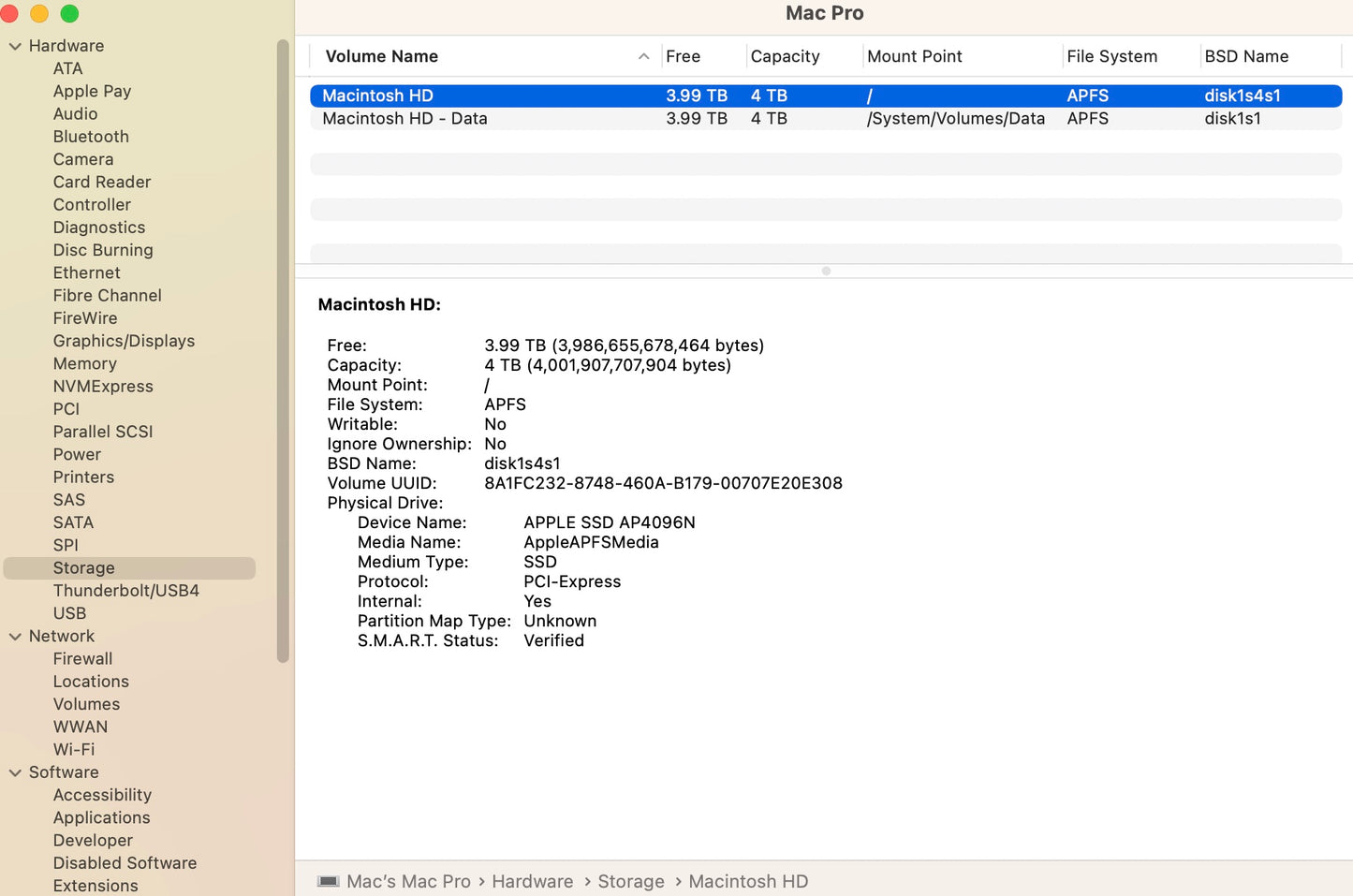Image resolution: width=1353 pixels, height=896 pixels.
Task: Select the Macintosh HD - Data volume
Action: click(404, 118)
